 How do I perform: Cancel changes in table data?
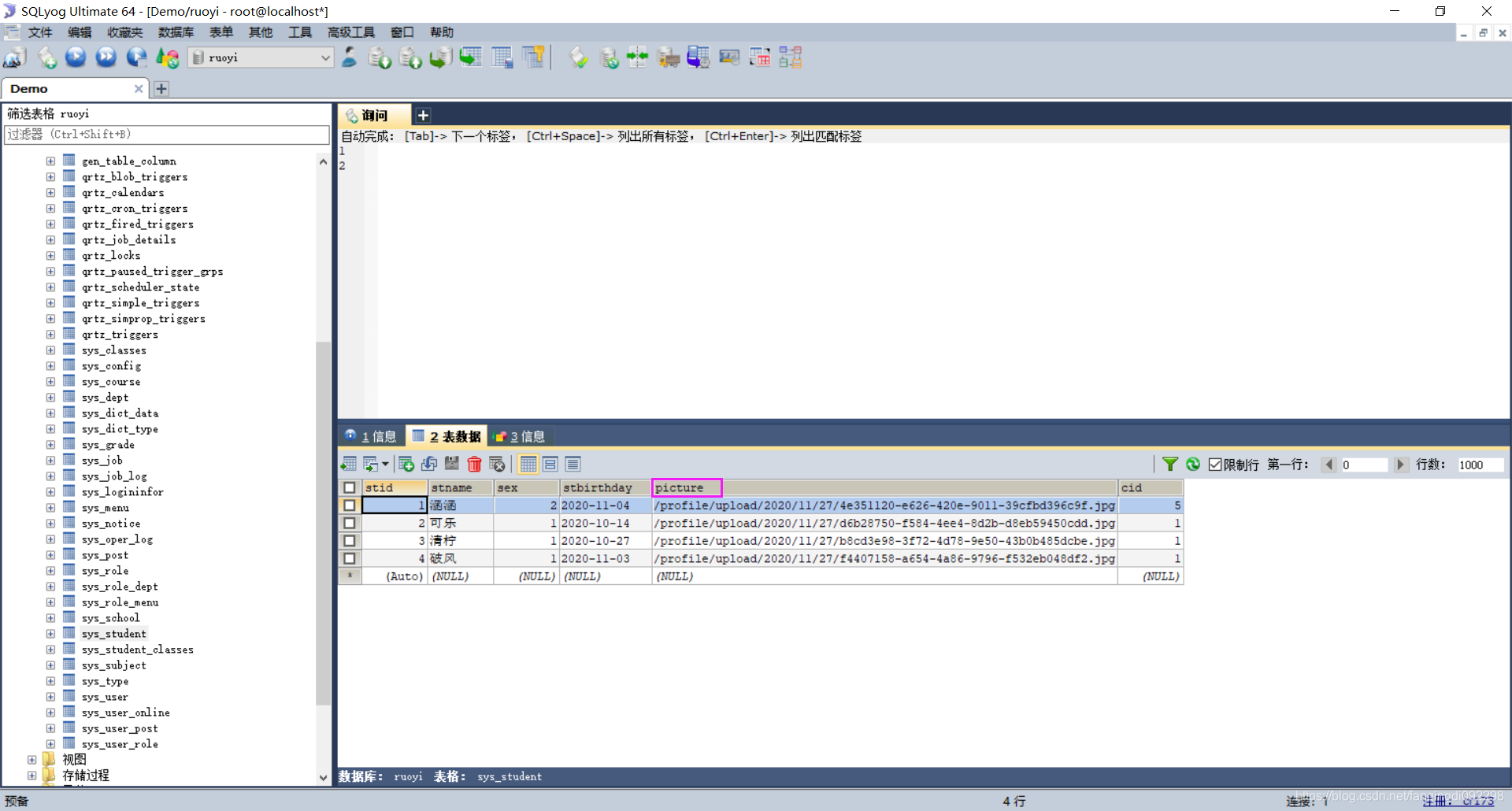(x=497, y=465)
